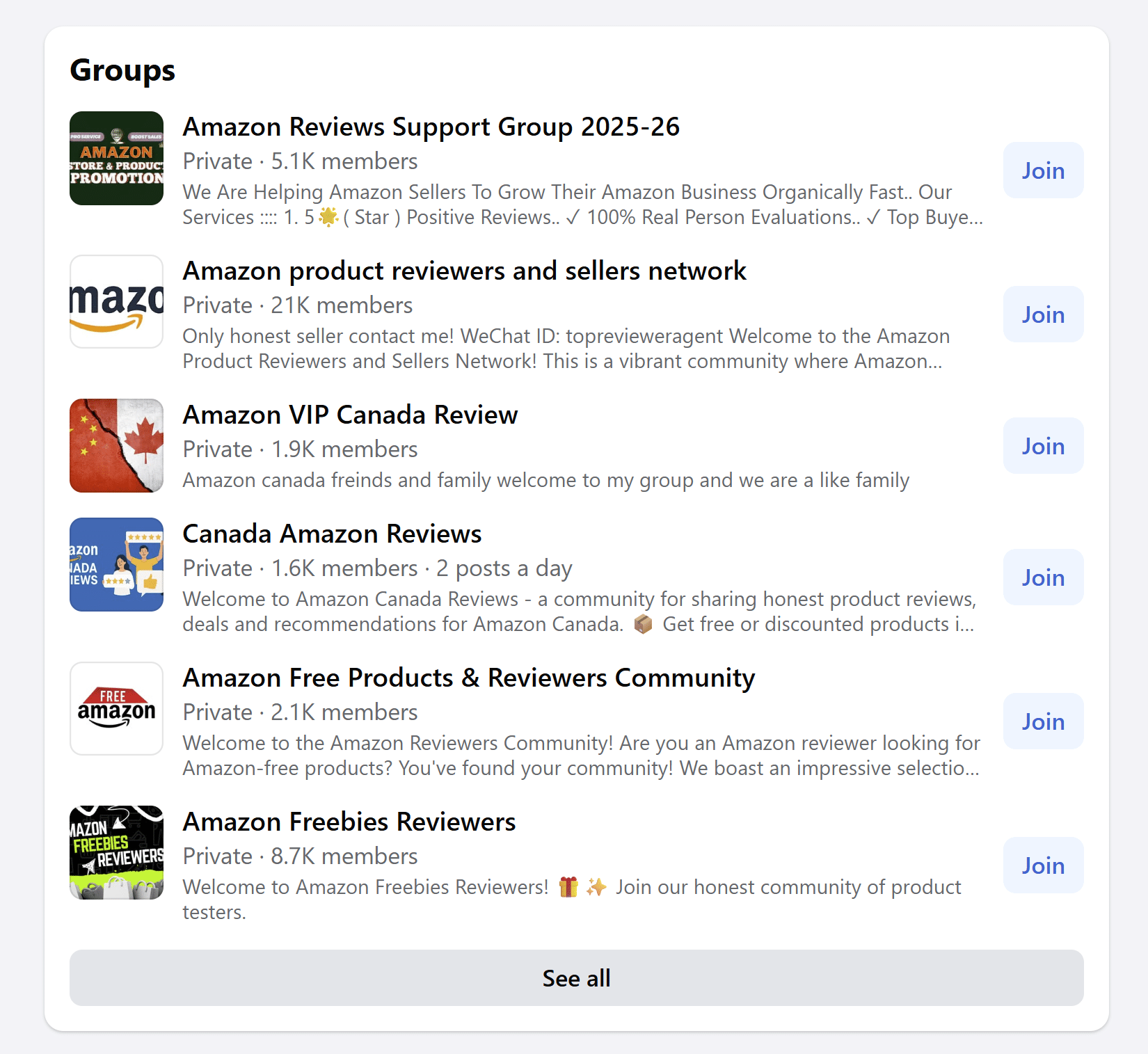
Task: Click 'Private · 1.6K members · 2 posts a day'
Action: pos(377,569)
